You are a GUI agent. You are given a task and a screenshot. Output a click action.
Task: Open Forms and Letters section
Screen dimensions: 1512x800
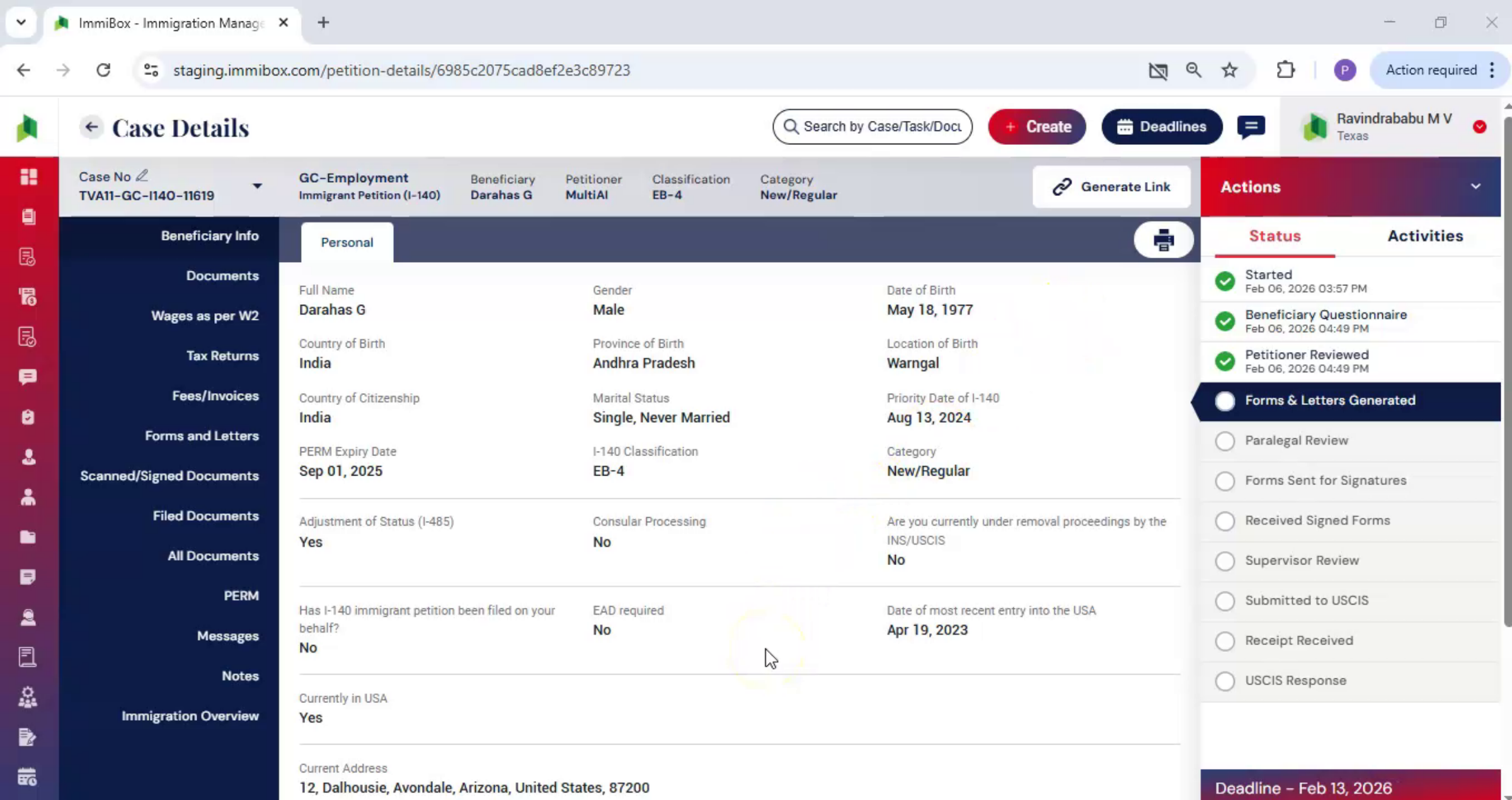tap(202, 436)
